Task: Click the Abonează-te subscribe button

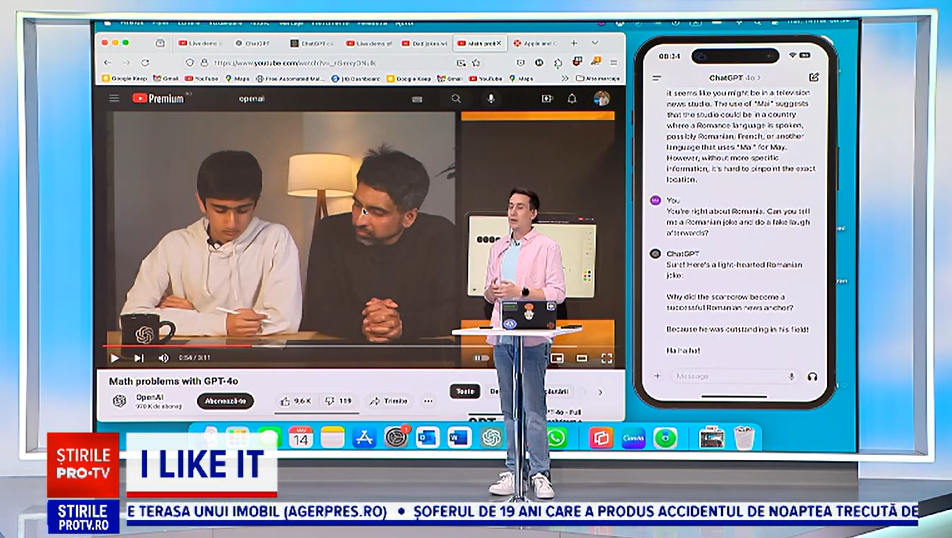Action: click(x=225, y=401)
